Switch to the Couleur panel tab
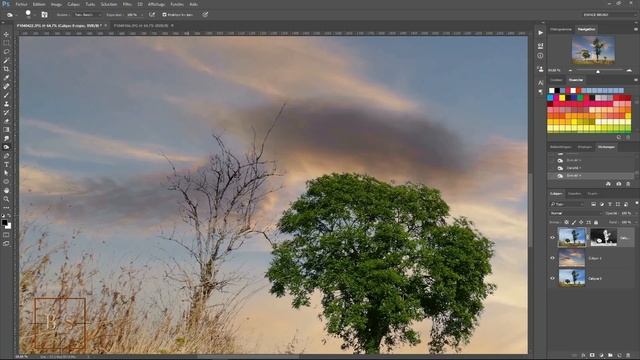The image size is (640, 360). [556, 80]
